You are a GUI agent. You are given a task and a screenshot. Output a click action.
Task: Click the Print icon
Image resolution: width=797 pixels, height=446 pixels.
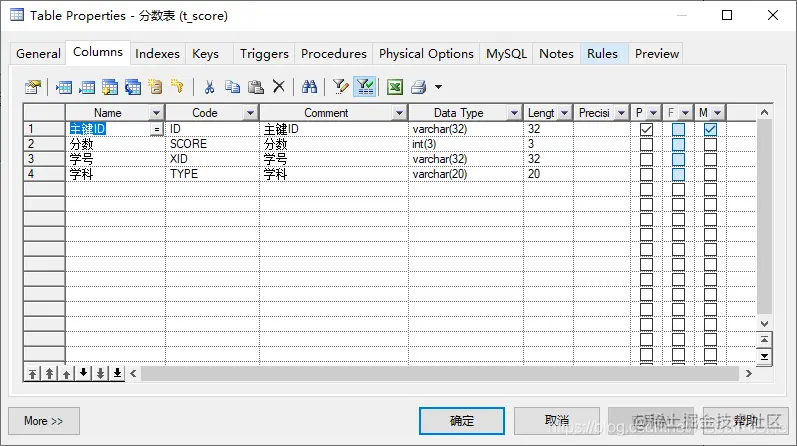click(x=418, y=87)
